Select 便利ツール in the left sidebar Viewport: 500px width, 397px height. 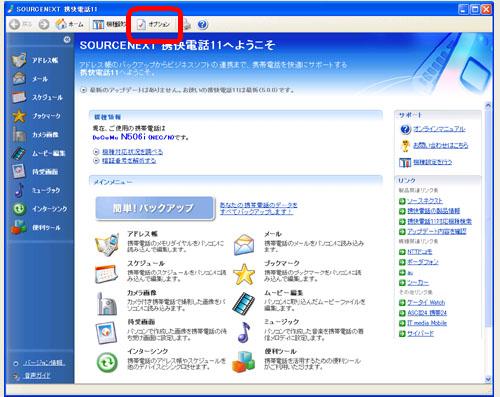click(36, 228)
